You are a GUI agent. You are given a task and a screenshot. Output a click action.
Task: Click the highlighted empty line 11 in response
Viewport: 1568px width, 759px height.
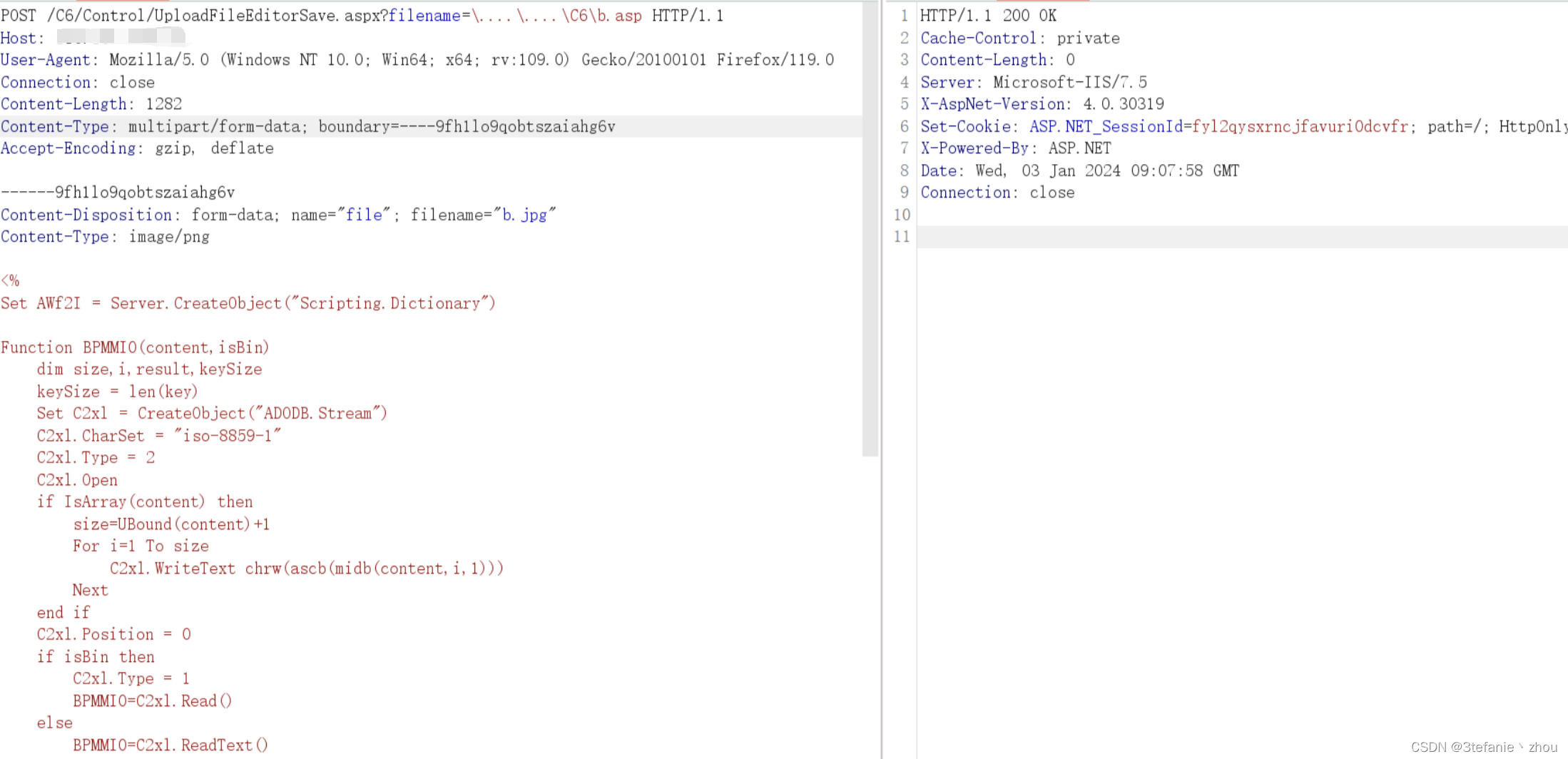pos(1242,237)
